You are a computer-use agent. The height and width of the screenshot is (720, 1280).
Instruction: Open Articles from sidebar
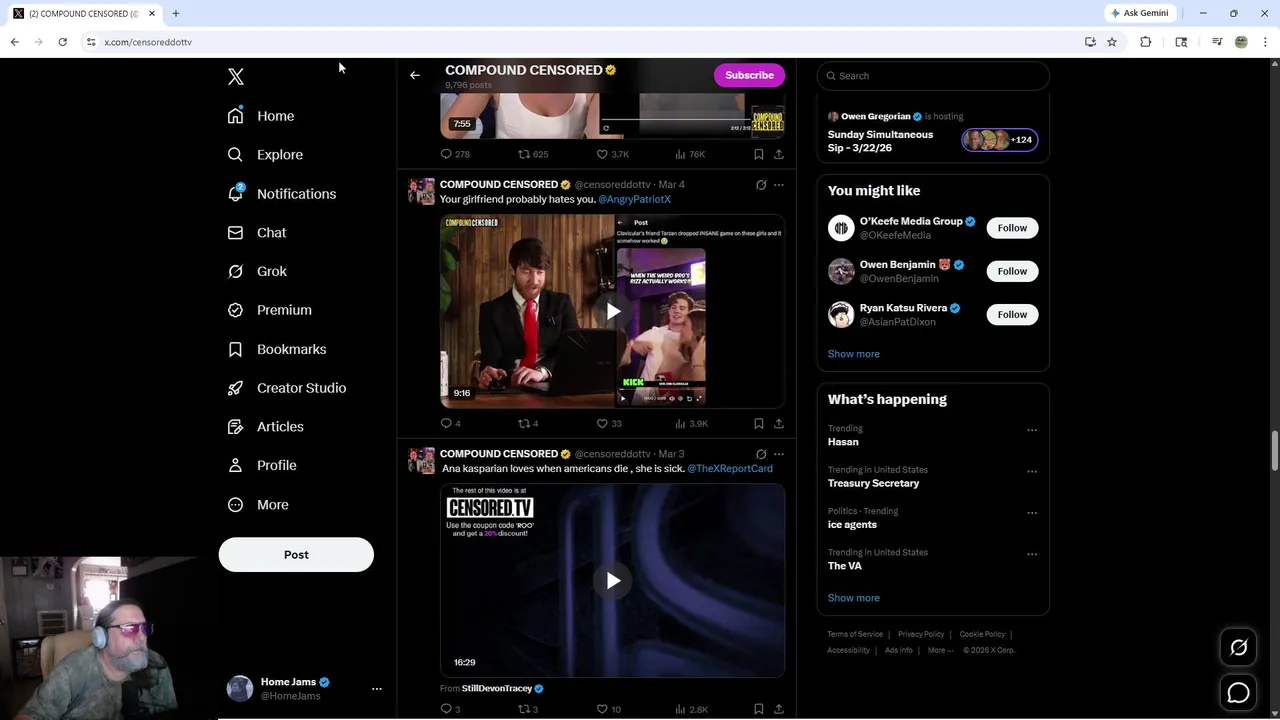coord(266,427)
